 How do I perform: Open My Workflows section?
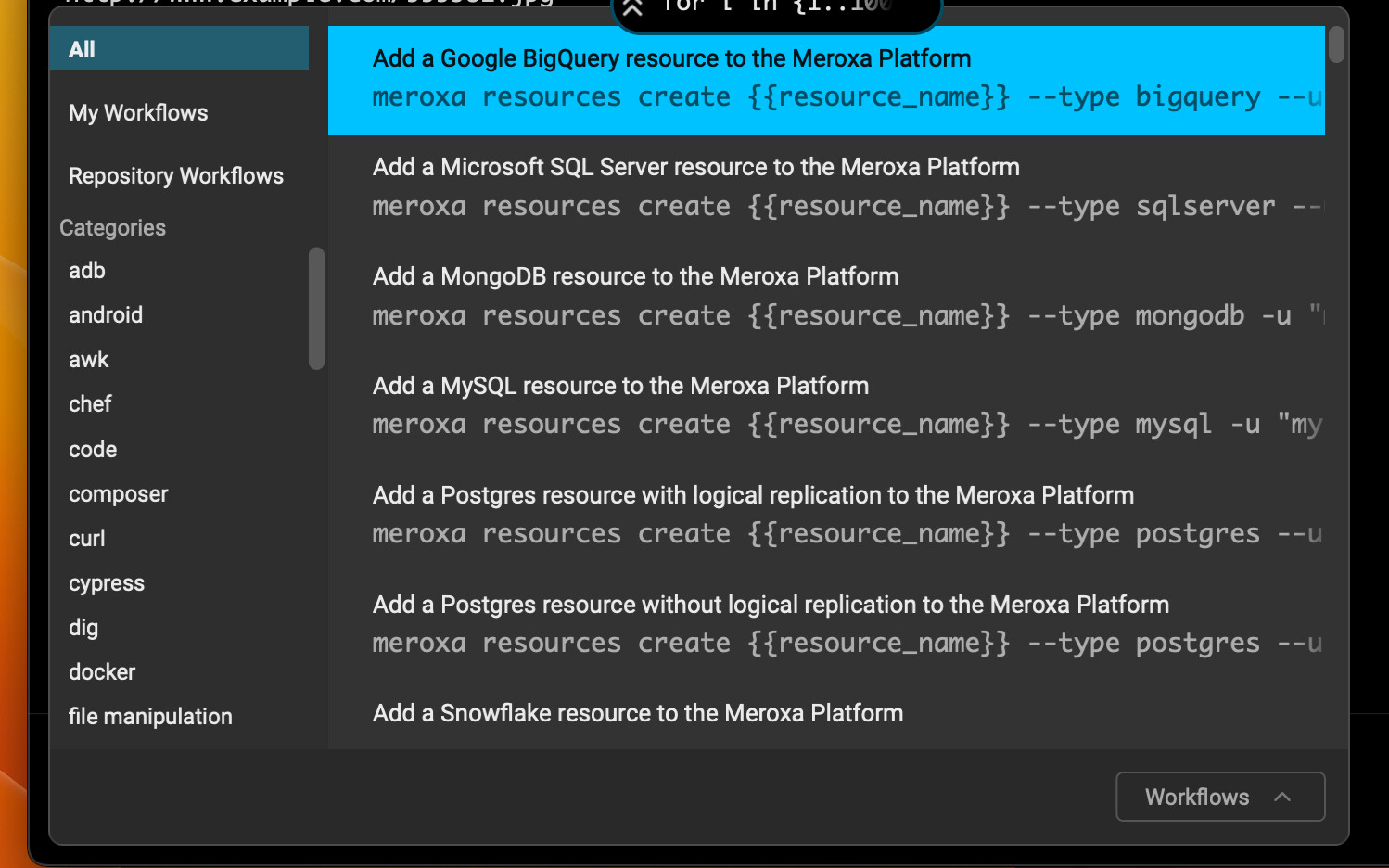[x=138, y=113]
